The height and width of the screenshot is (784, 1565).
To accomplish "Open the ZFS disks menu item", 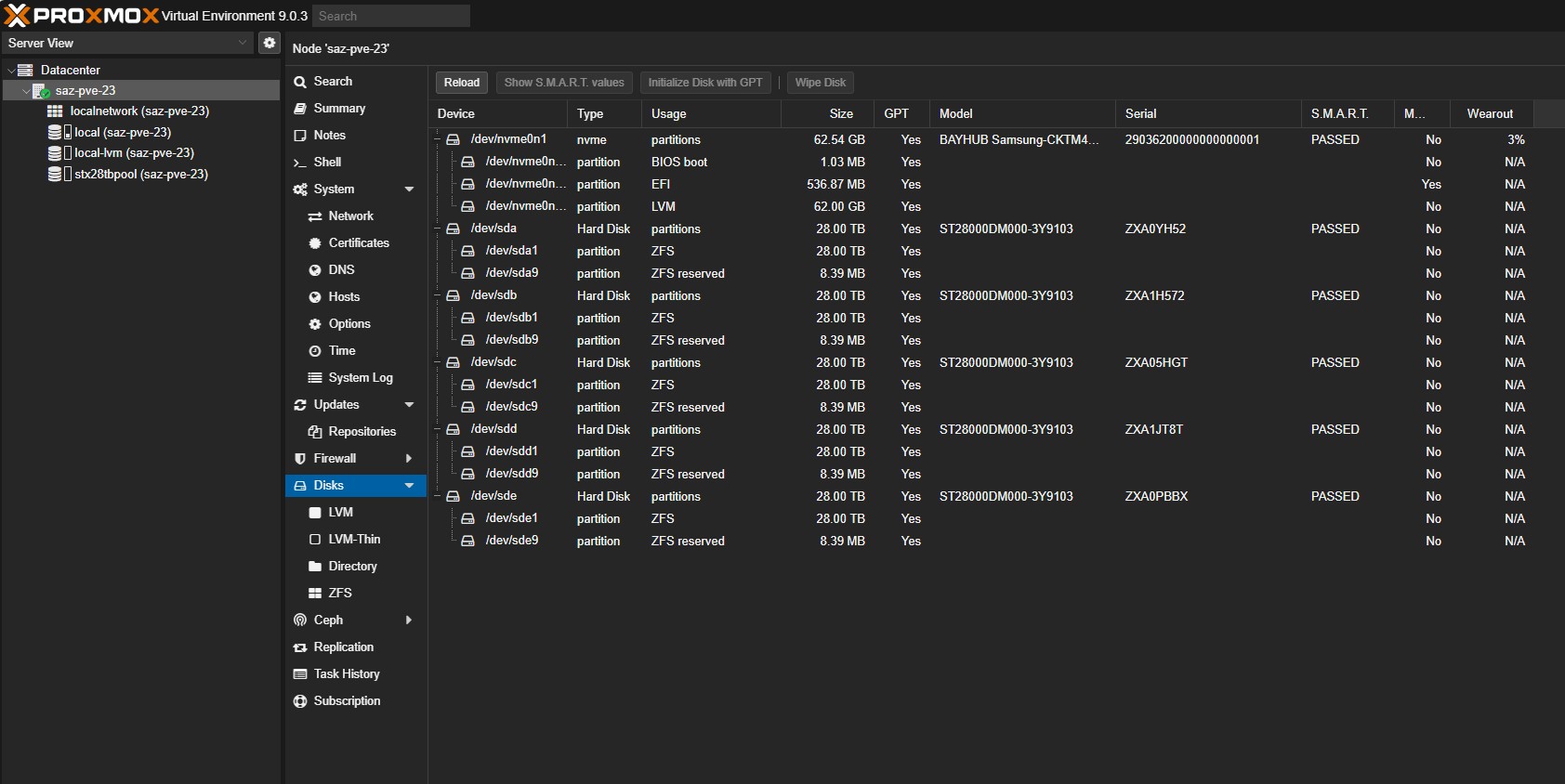I will 339,594.
